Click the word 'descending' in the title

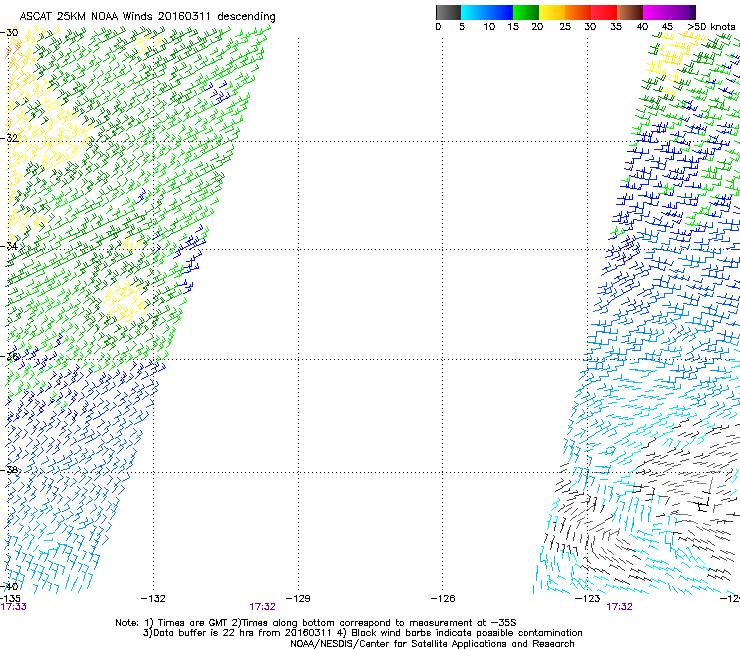pos(246,17)
